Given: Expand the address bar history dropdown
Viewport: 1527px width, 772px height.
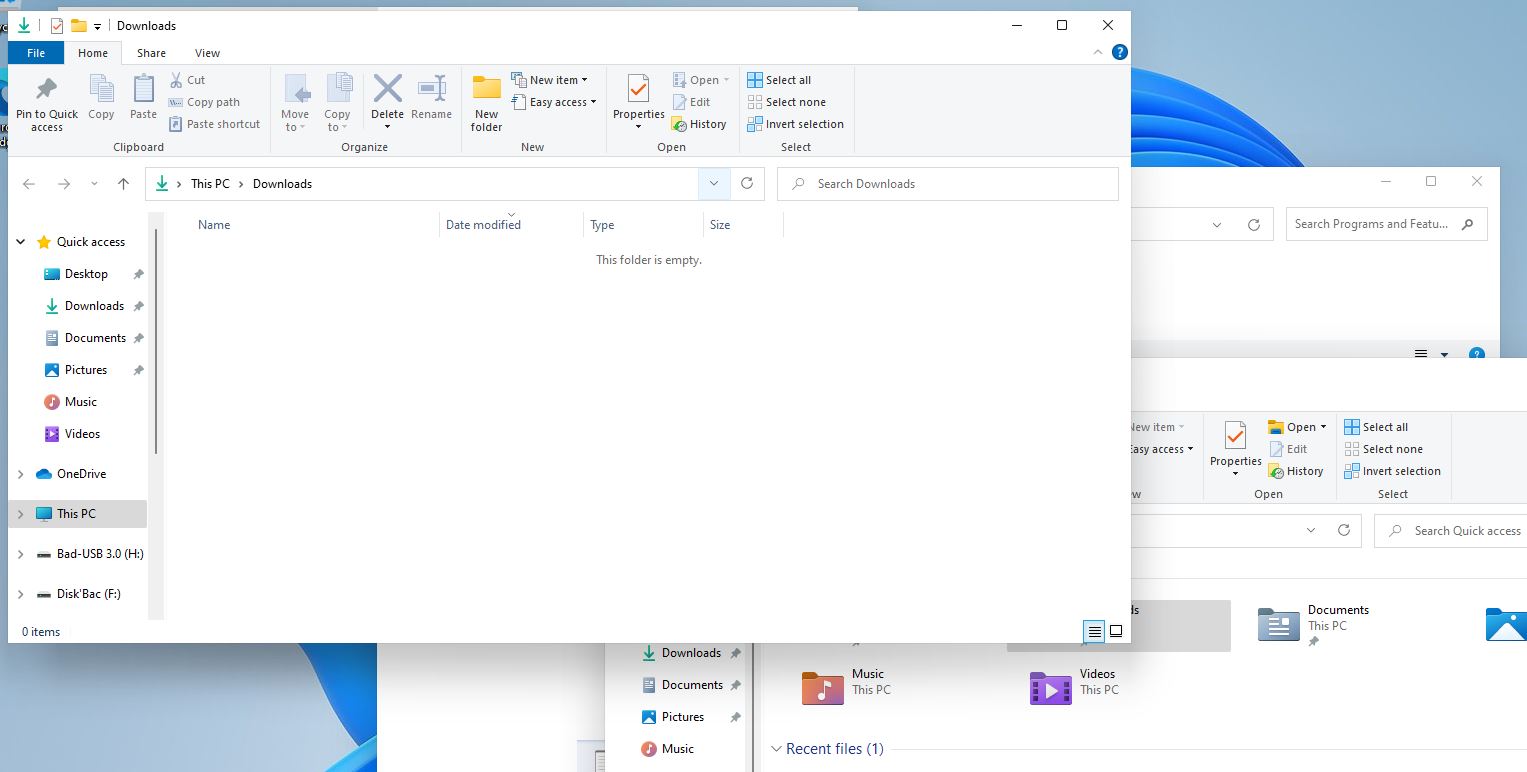Looking at the screenshot, I should pyautogui.click(x=713, y=184).
